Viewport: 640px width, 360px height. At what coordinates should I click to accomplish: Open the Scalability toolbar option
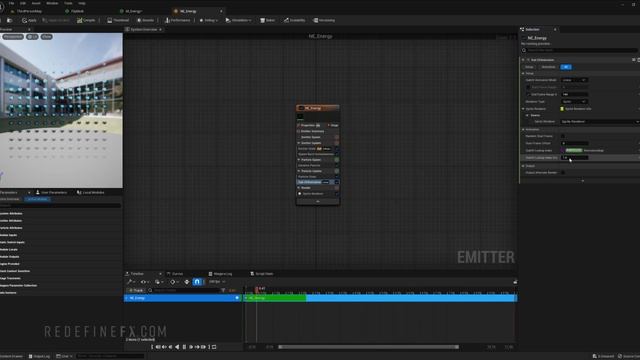pos(294,20)
